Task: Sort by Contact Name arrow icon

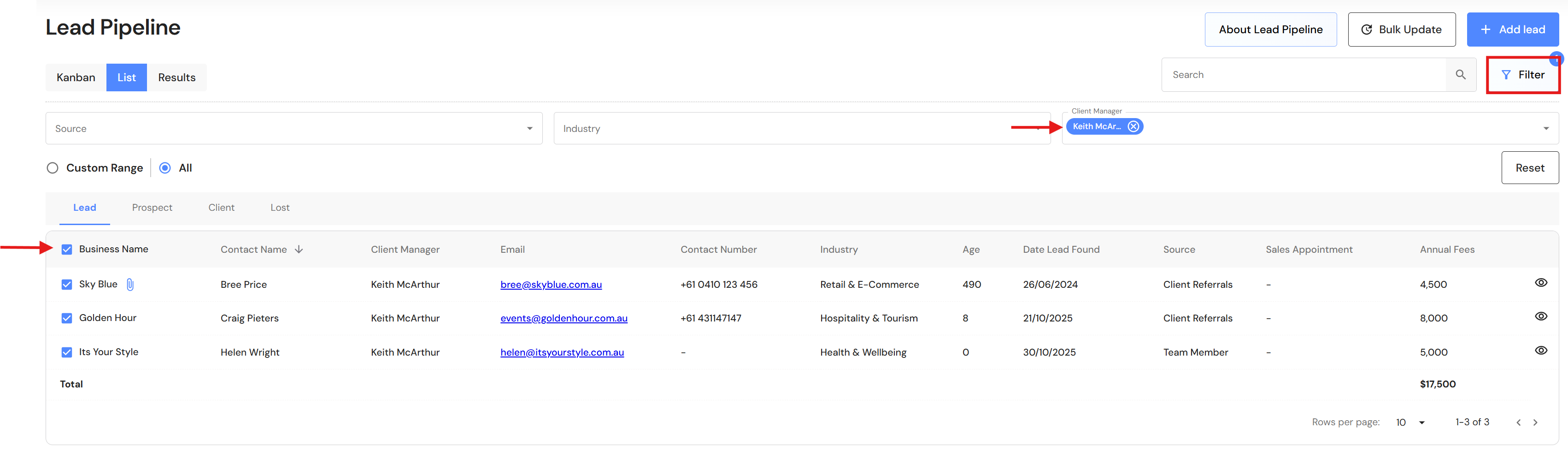Action: [x=299, y=249]
